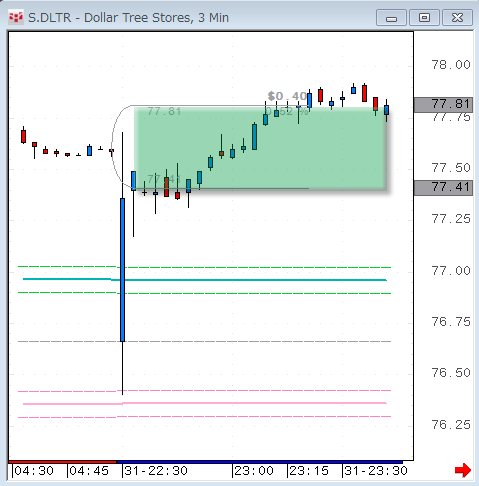Select the green measurement rectangle area
Viewport: 479px width, 486px height.
click(260, 148)
